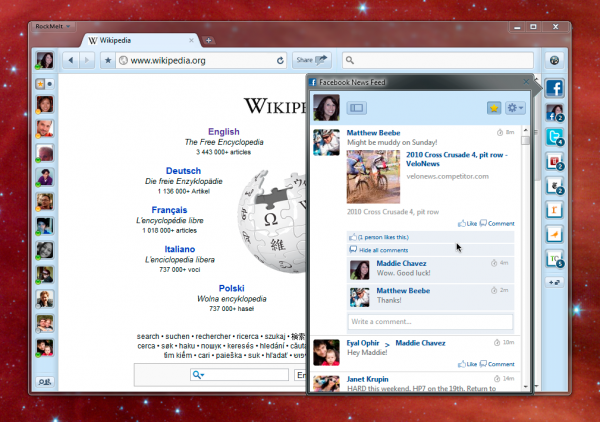Viewport: 600px width, 422px height.
Task: Click the user profile picture in the toolbar
Action: click(45, 60)
